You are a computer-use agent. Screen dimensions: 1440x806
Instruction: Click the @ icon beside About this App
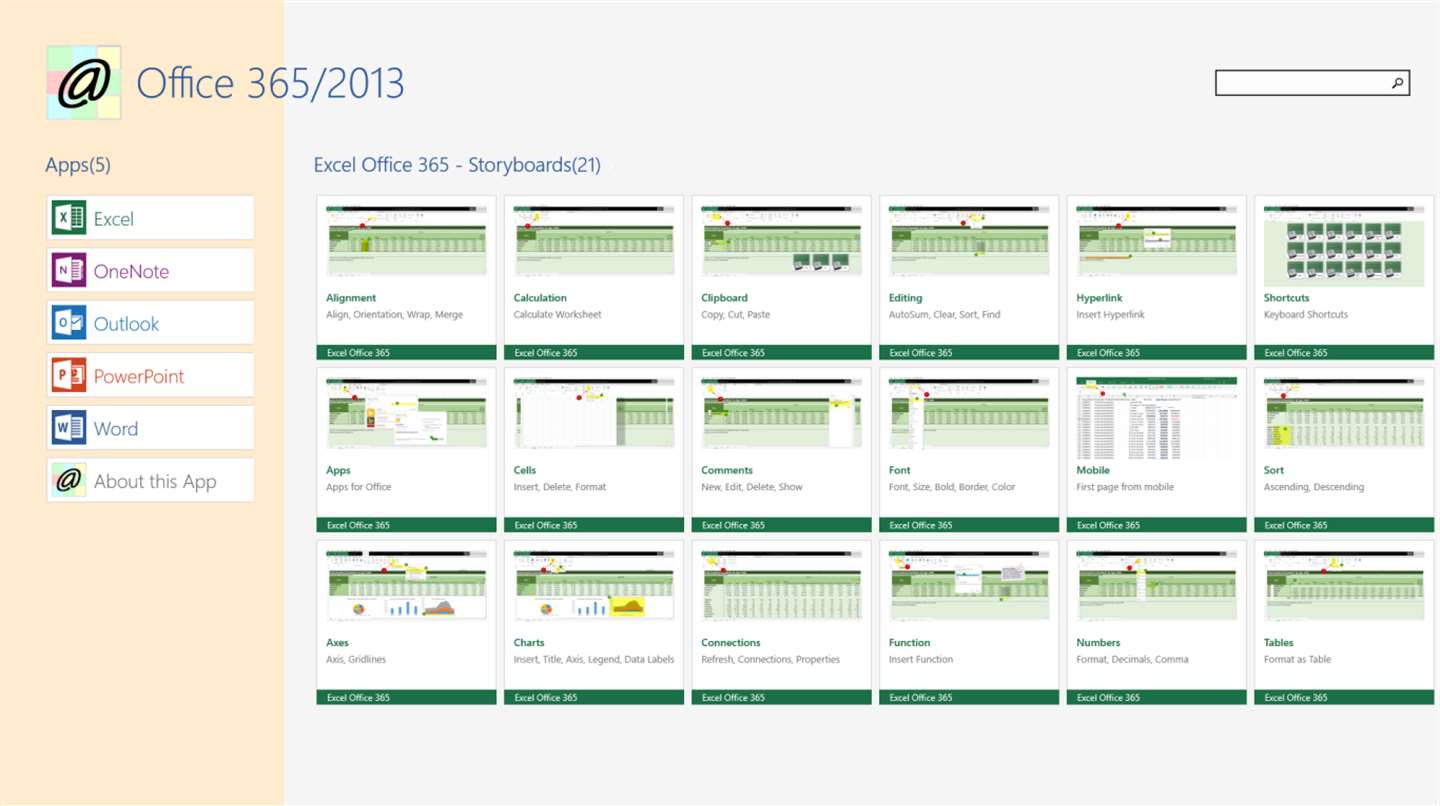tap(69, 480)
